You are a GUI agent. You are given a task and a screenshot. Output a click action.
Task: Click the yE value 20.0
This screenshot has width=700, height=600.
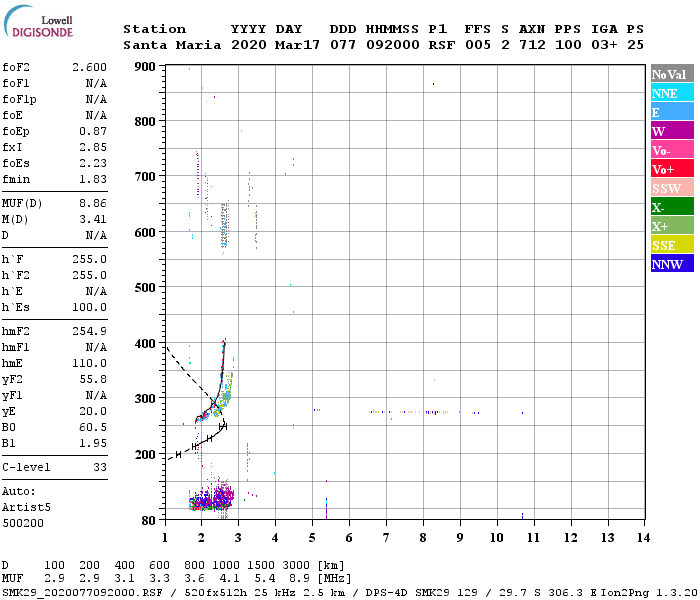click(93, 411)
